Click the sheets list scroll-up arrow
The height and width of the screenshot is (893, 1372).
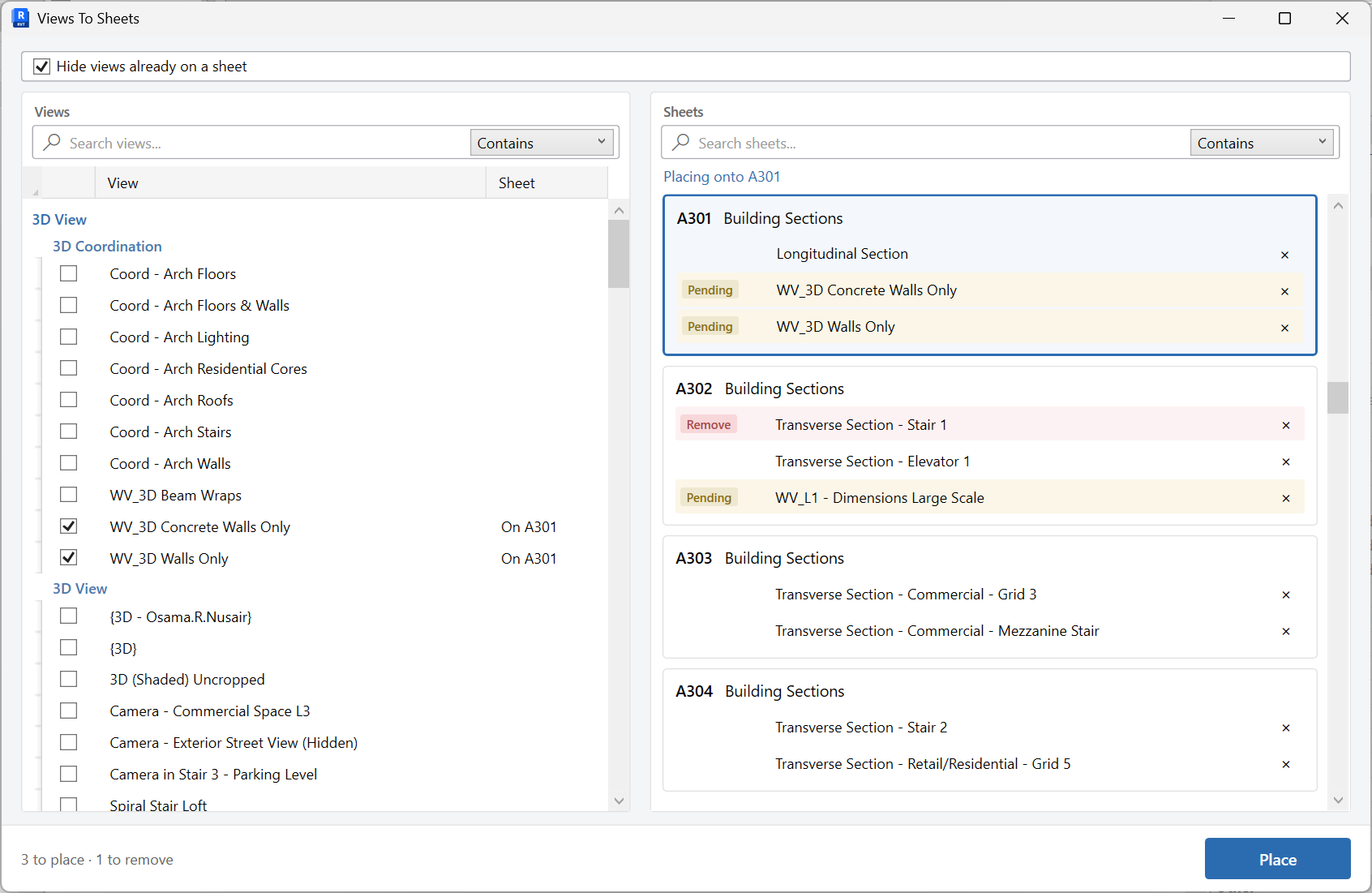coord(1338,205)
